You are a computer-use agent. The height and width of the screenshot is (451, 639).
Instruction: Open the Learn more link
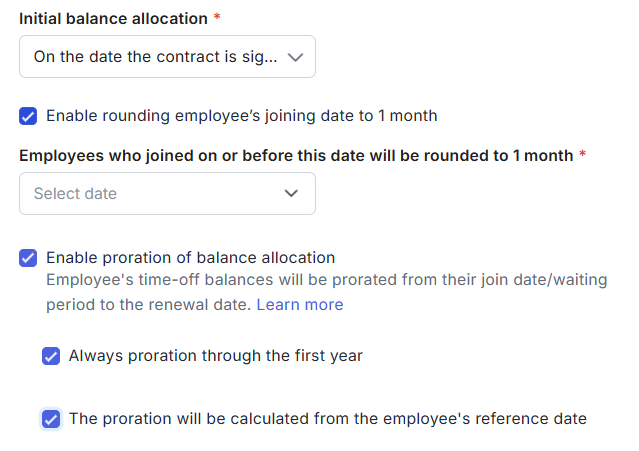(299, 304)
